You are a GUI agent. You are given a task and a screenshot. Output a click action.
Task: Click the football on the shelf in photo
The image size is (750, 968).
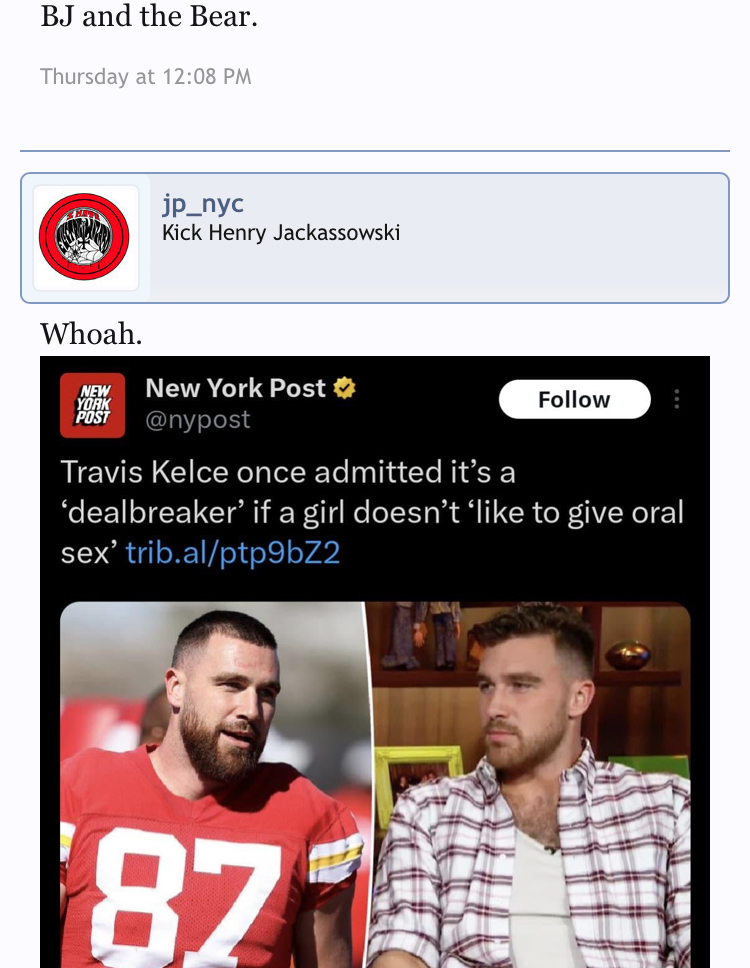click(x=628, y=656)
